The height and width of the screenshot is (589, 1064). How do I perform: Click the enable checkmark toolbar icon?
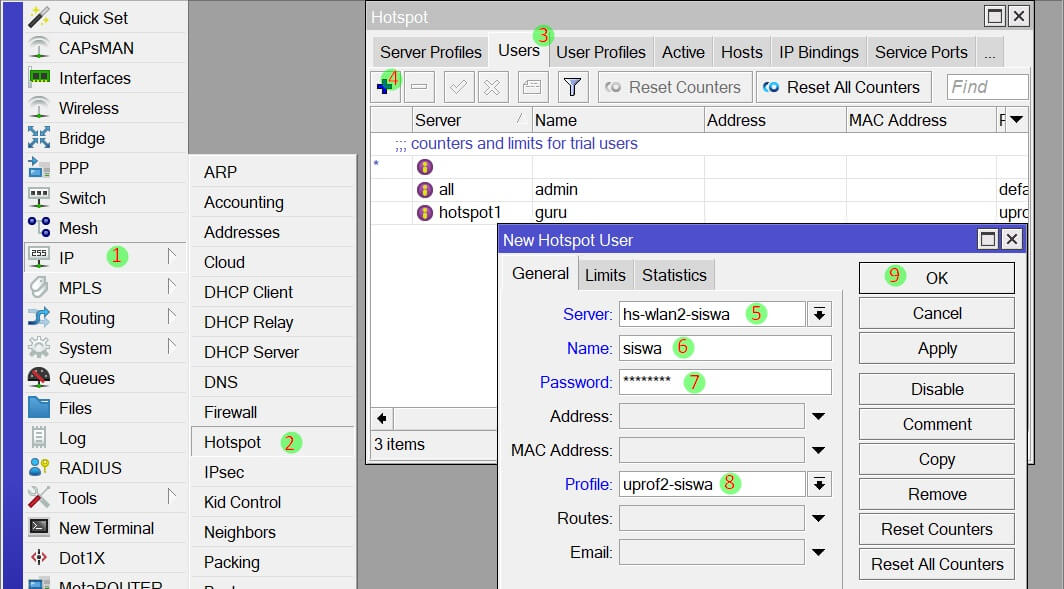click(x=458, y=87)
